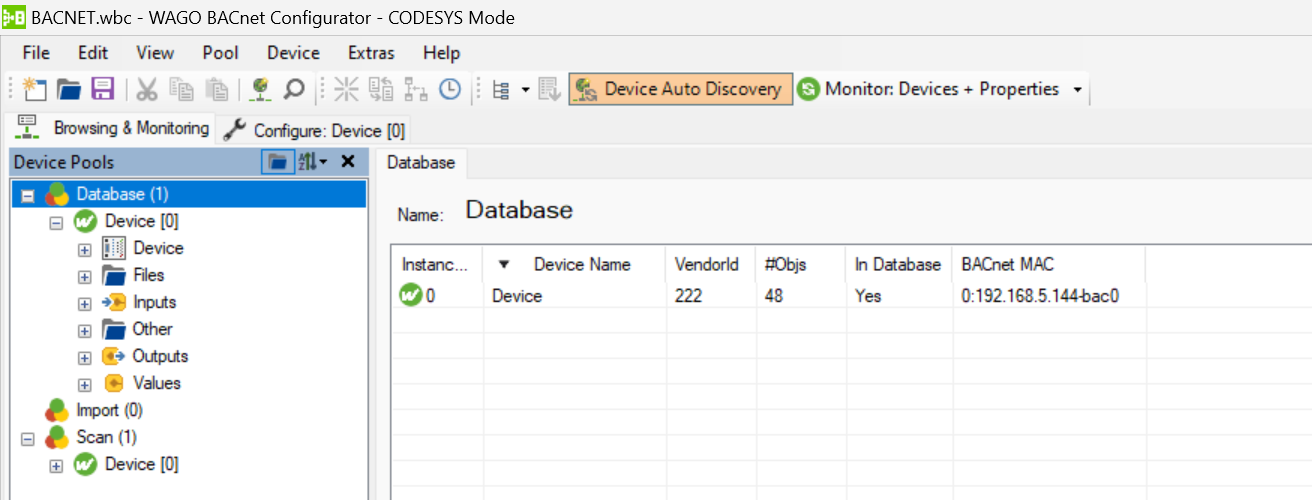Image resolution: width=1312 pixels, height=500 pixels.
Task: Switch to Browsing & Monitoring tab
Action: 112,128
